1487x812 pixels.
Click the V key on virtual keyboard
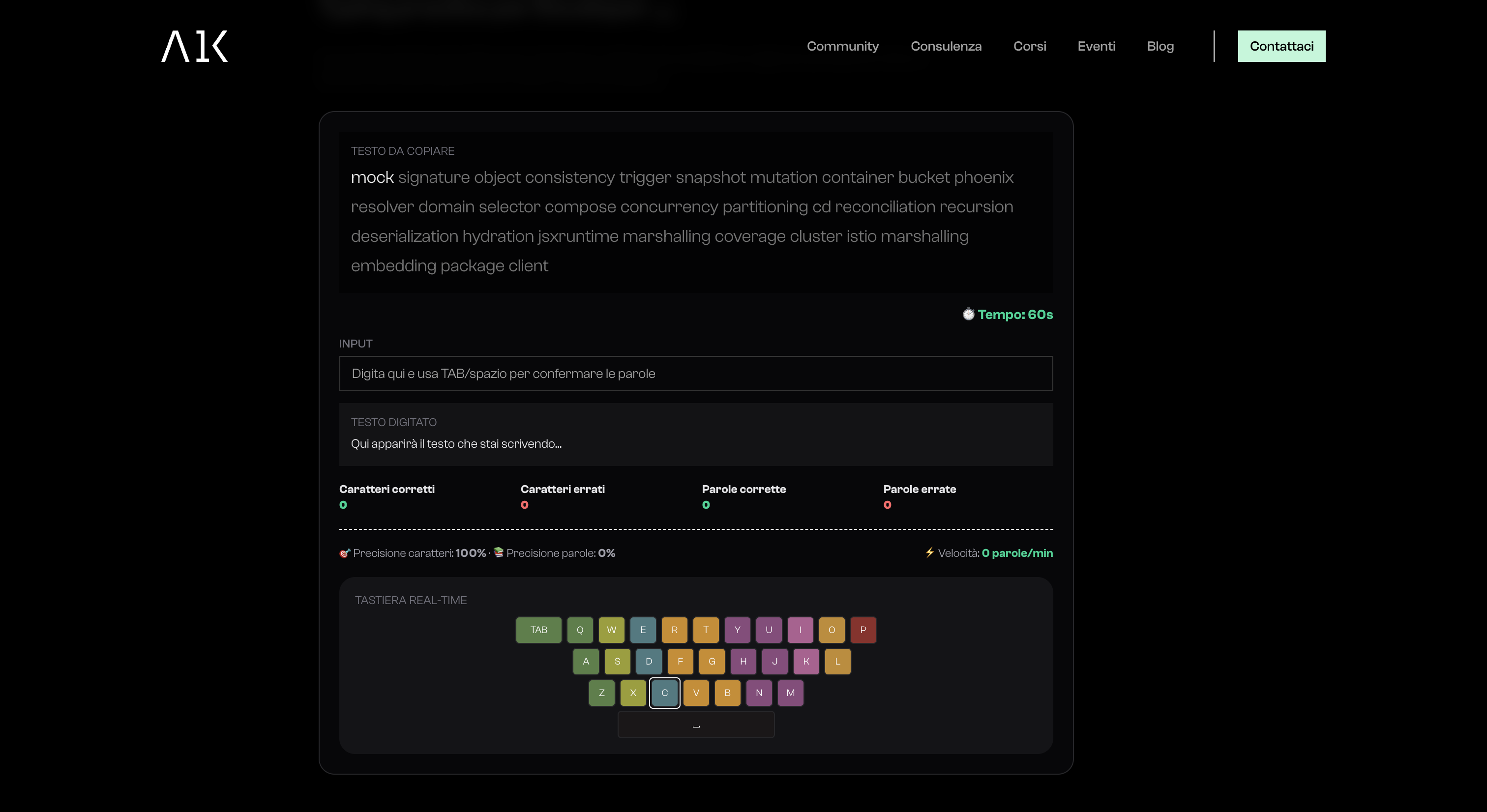(696, 693)
